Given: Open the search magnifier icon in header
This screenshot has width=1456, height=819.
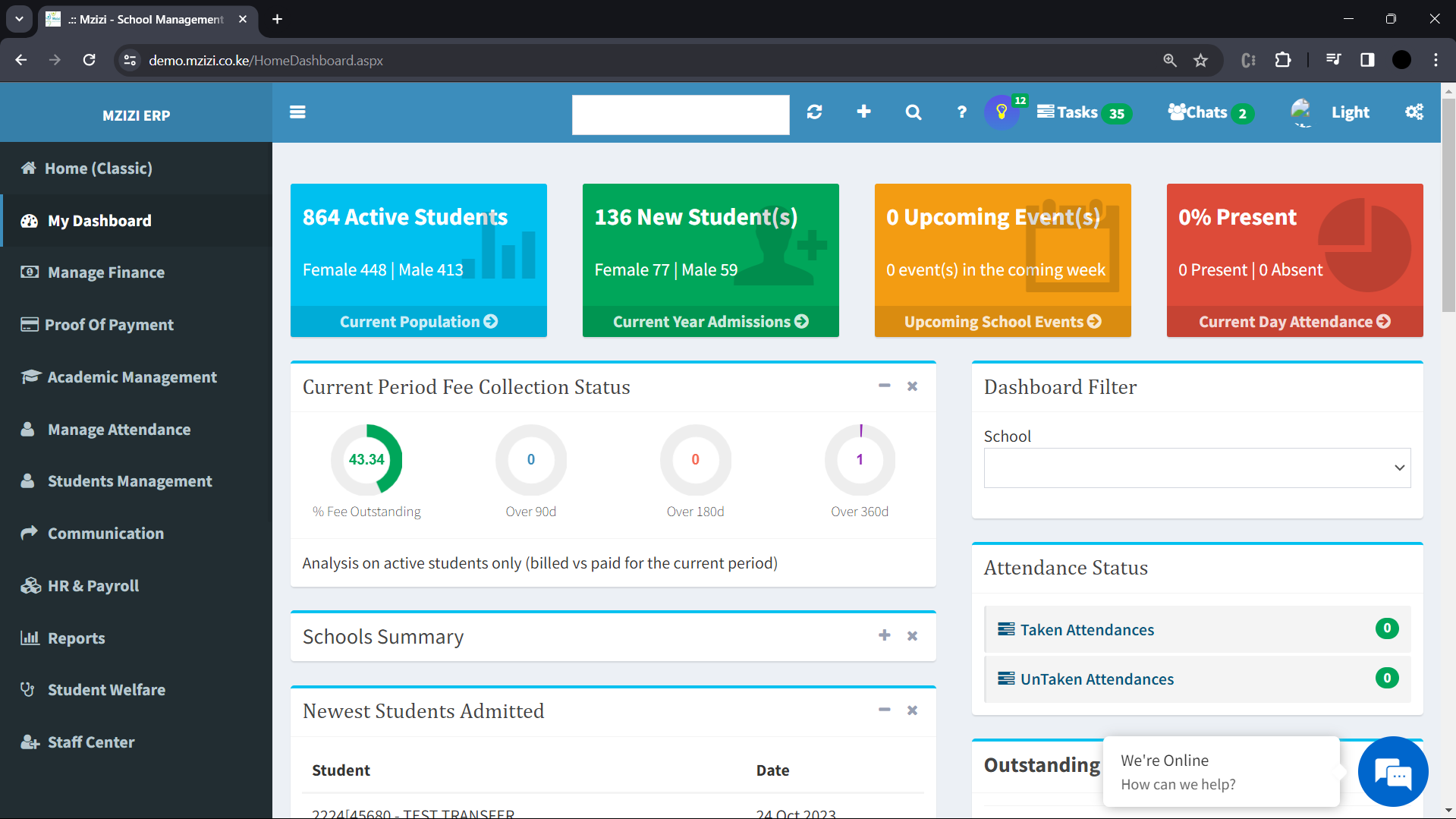Looking at the screenshot, I should [914, 112].
